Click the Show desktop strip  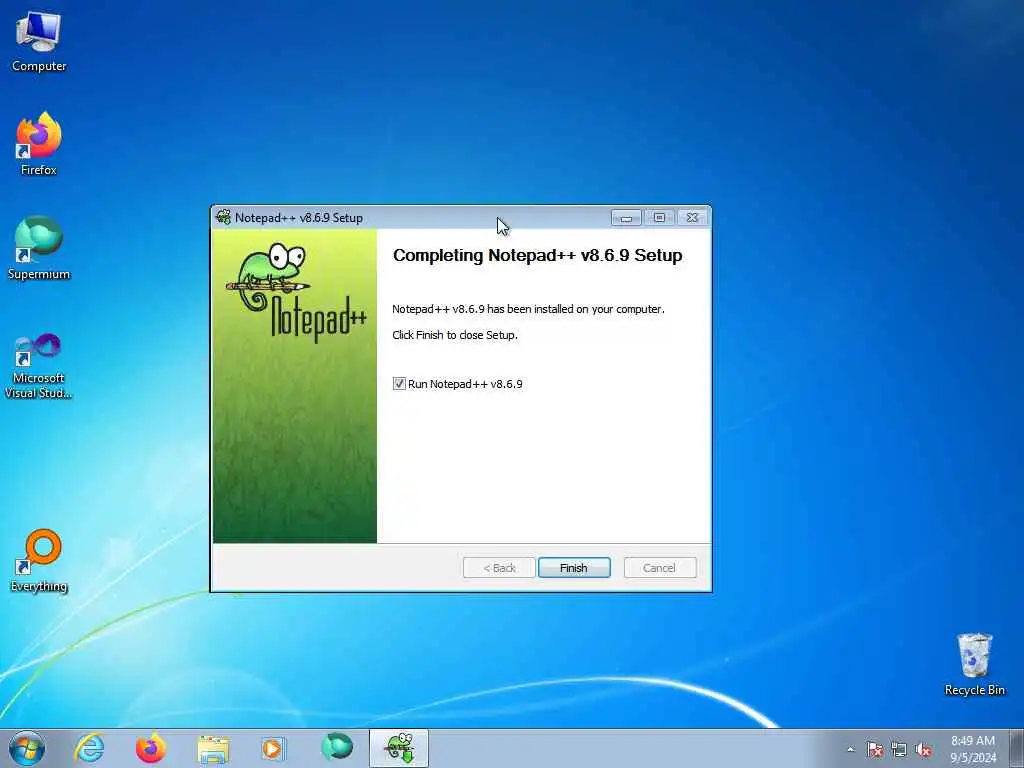pyautogui.click(x=1017, y=748)
